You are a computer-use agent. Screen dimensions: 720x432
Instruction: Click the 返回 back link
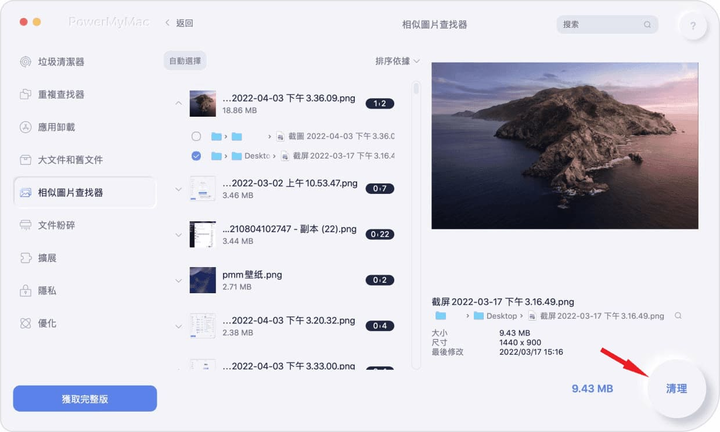pos(185,23)
